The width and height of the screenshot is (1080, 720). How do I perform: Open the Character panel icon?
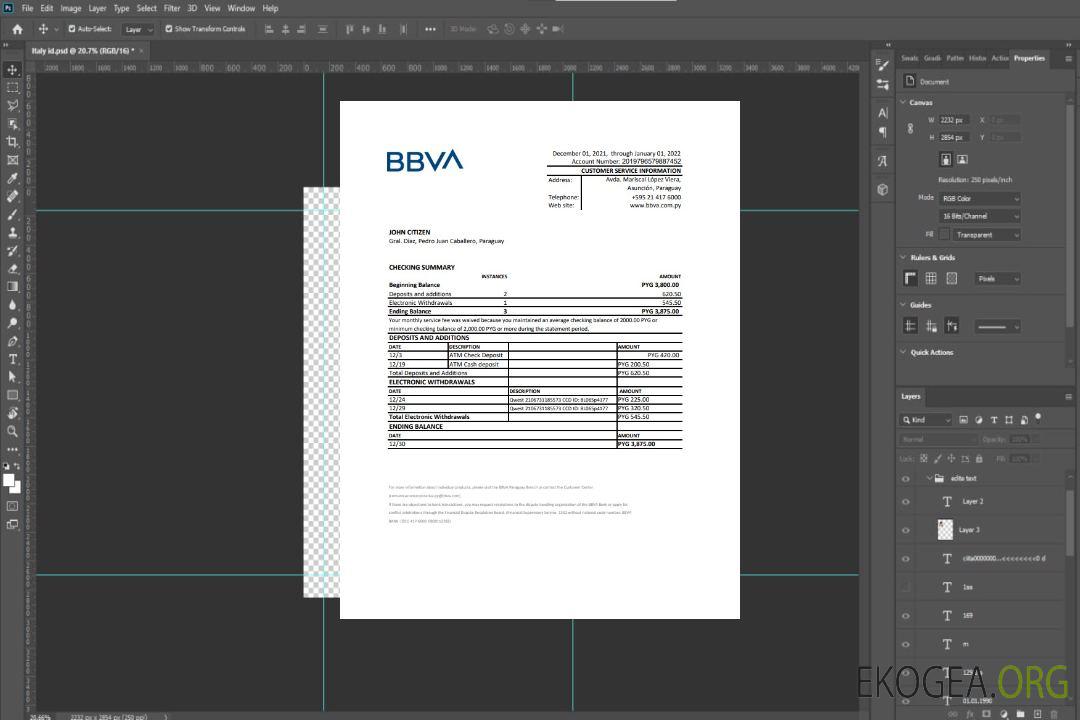pos(883,113)
